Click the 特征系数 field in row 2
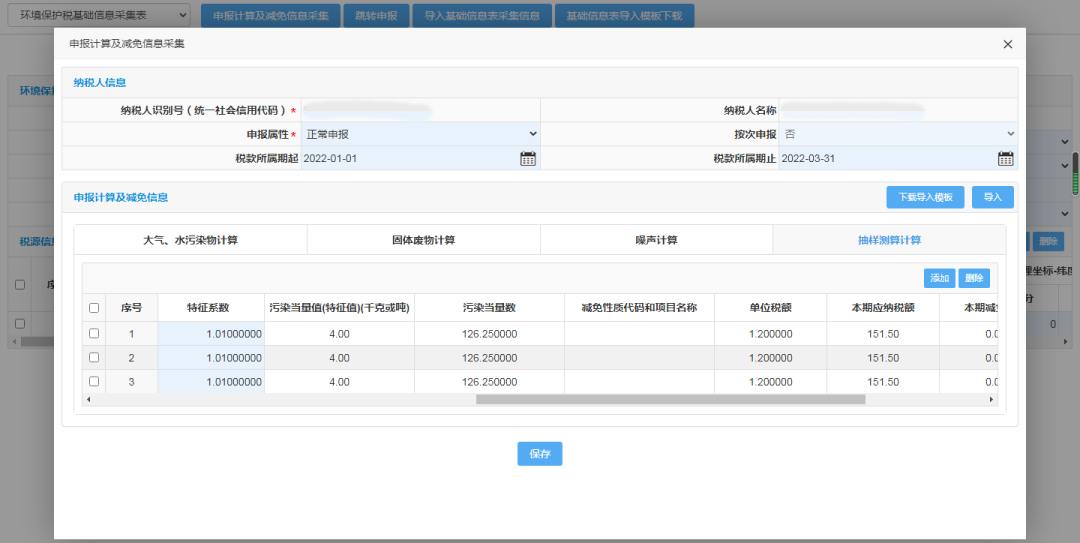Viewport: 1080px width, 543px height. pos(211,357)
